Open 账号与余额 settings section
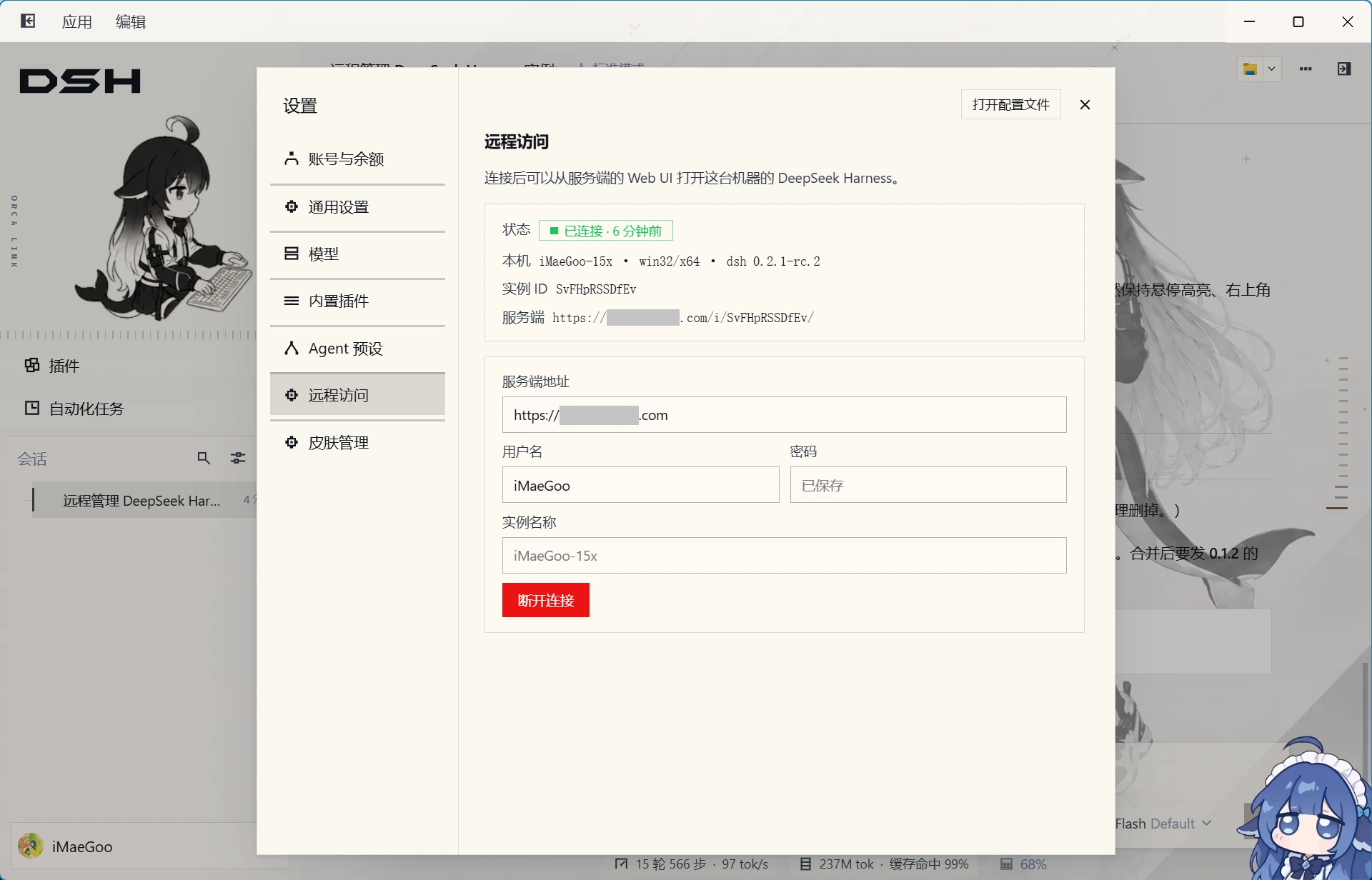The height and width of the screenshot is (880, 1372). pos(357,159)
